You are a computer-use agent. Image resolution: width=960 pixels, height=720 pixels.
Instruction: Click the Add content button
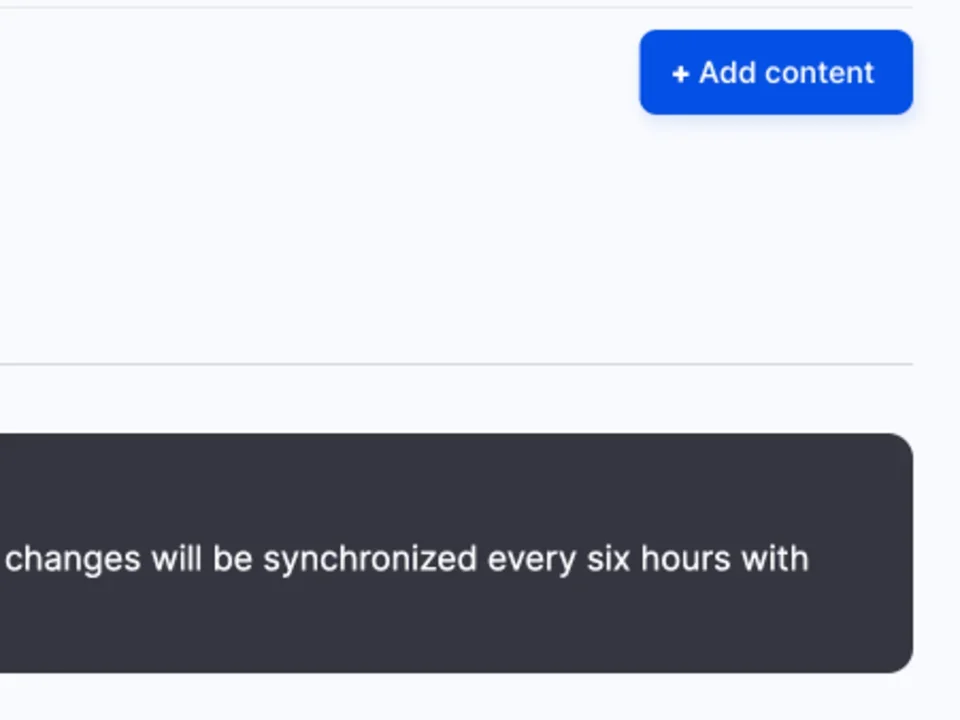click(776, 72)
